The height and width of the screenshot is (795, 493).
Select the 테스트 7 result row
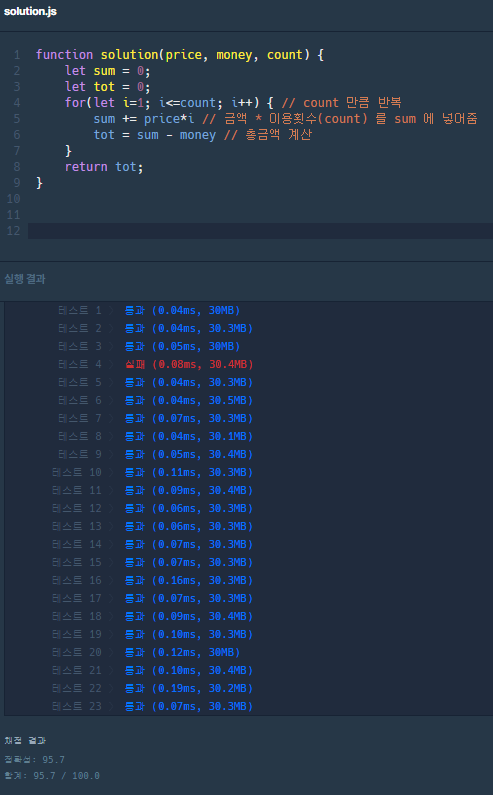(155, 418)
